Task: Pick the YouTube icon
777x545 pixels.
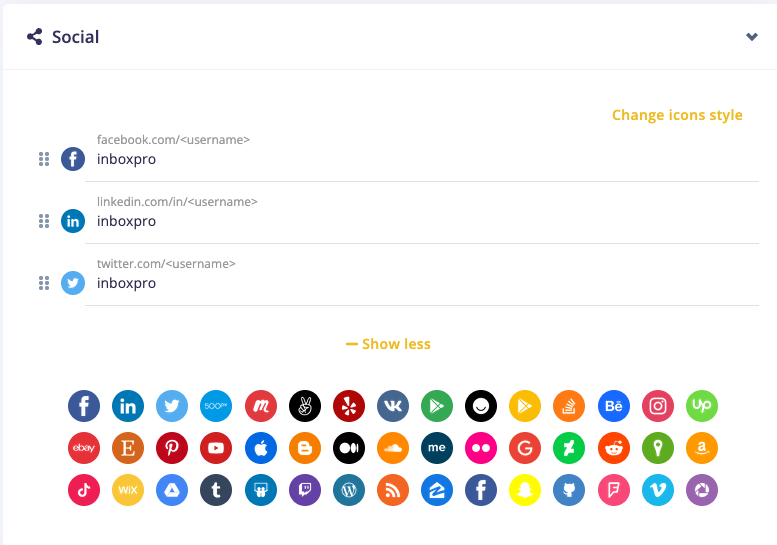Action: tap(217, 448)
